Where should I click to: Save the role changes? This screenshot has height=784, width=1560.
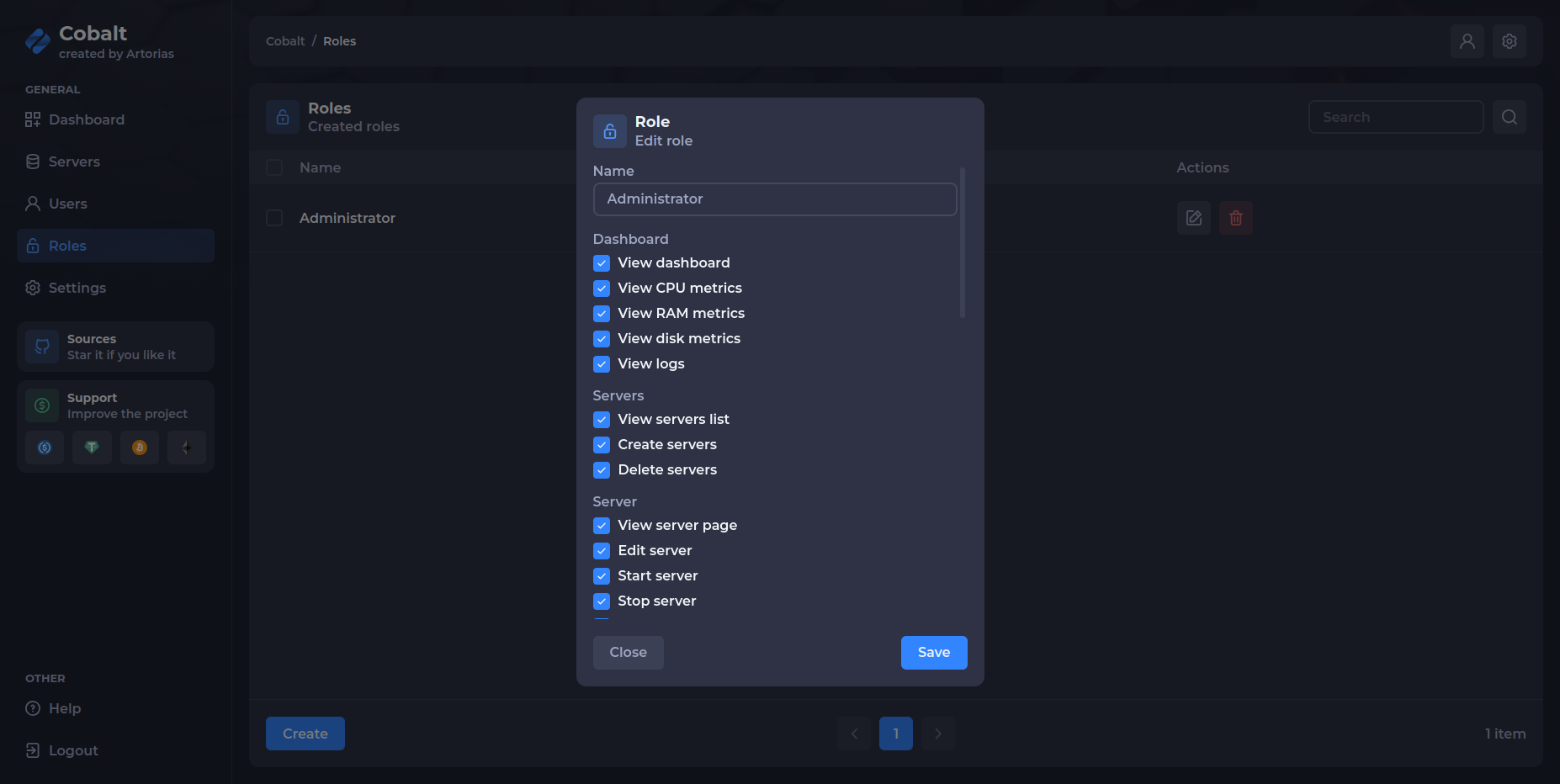pyautogui.click(x=934, y=653)
